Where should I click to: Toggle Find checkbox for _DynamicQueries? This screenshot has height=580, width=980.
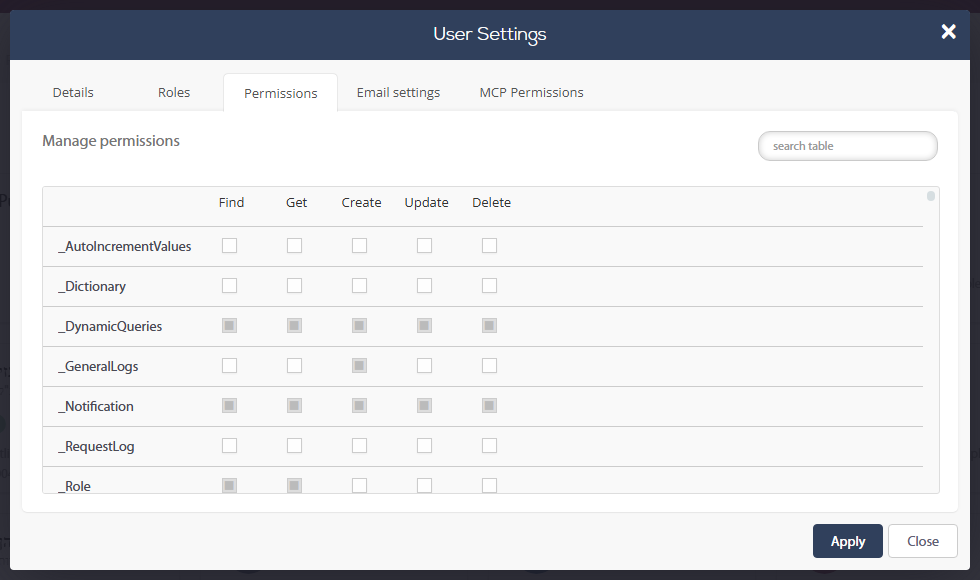click(229, 326)
